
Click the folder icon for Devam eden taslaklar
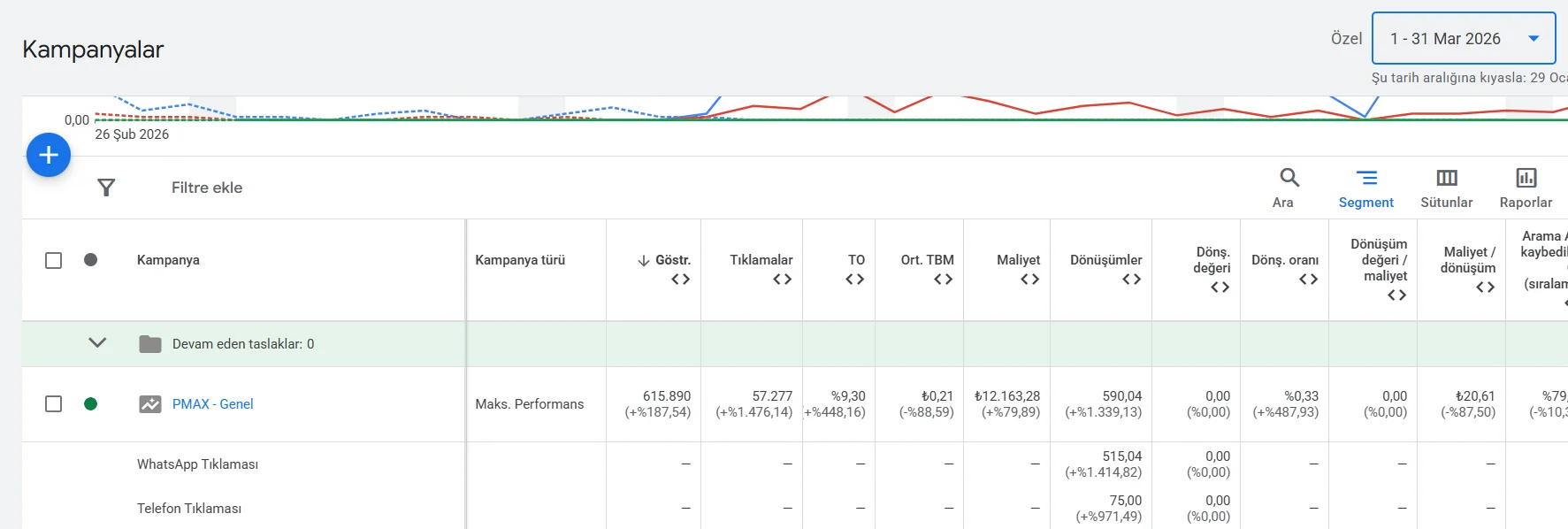pos(150,344)
